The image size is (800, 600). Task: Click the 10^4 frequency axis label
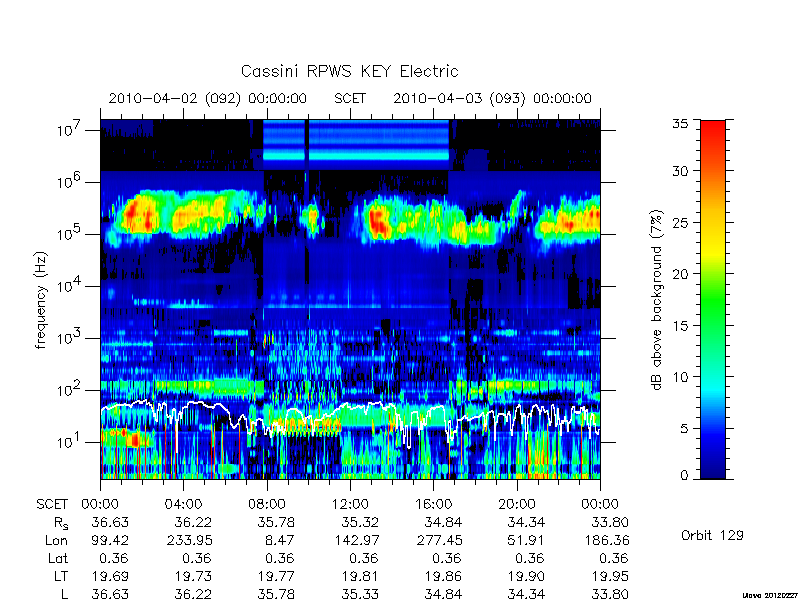click(x=69, y=286)
